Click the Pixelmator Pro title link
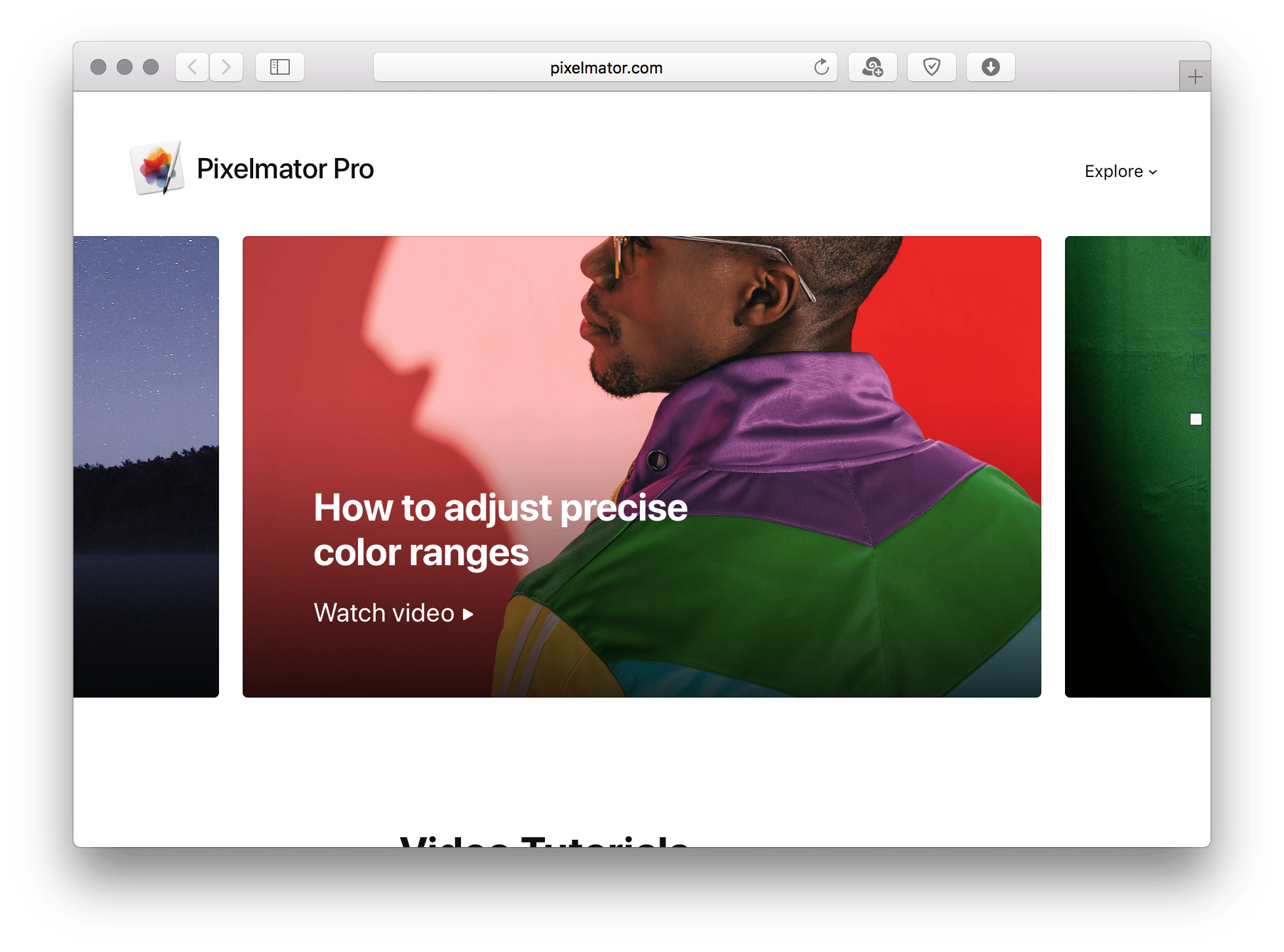Viewport: 1284px width, 952px height. click(x=285, y=169)
